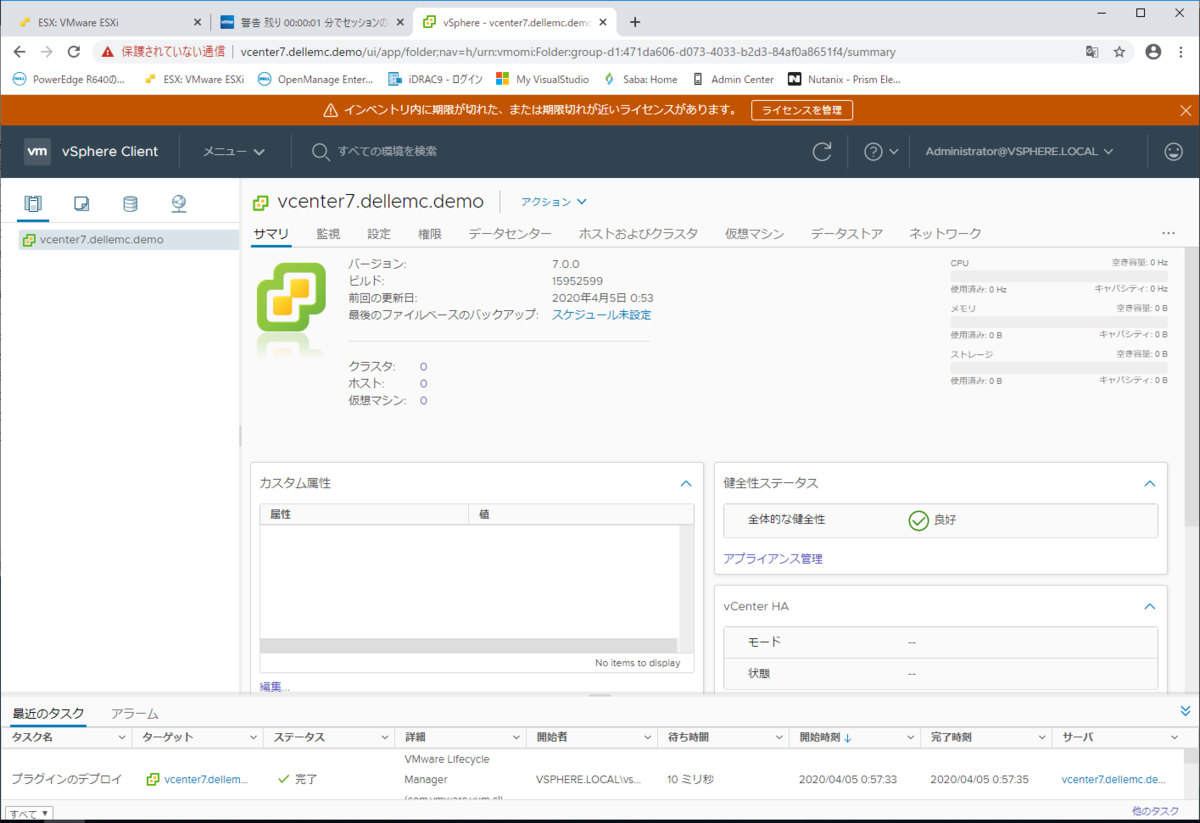The height and width of the screenshot is (823, 1200).
Task: Switch to the 仮想マシン tab
Action: (754, 233)
